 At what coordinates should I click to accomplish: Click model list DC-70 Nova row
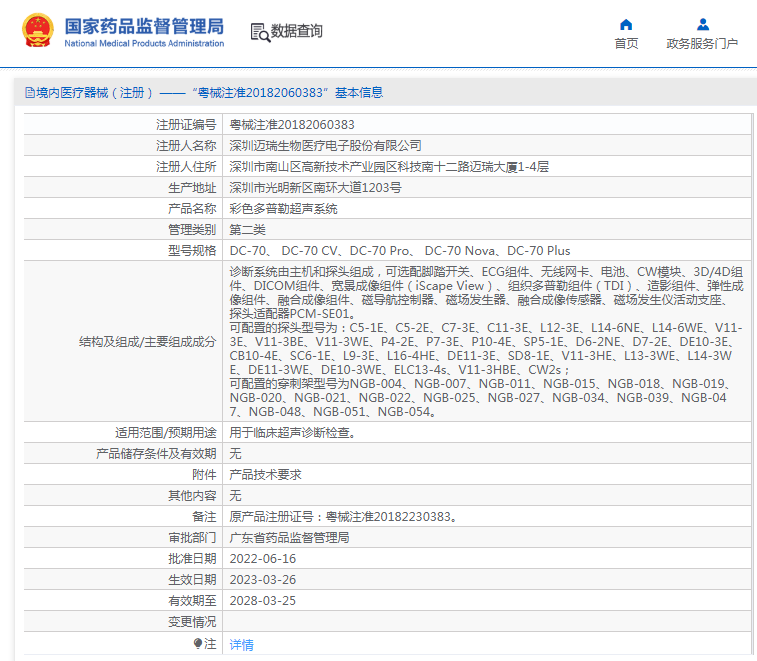coord(400,251)
